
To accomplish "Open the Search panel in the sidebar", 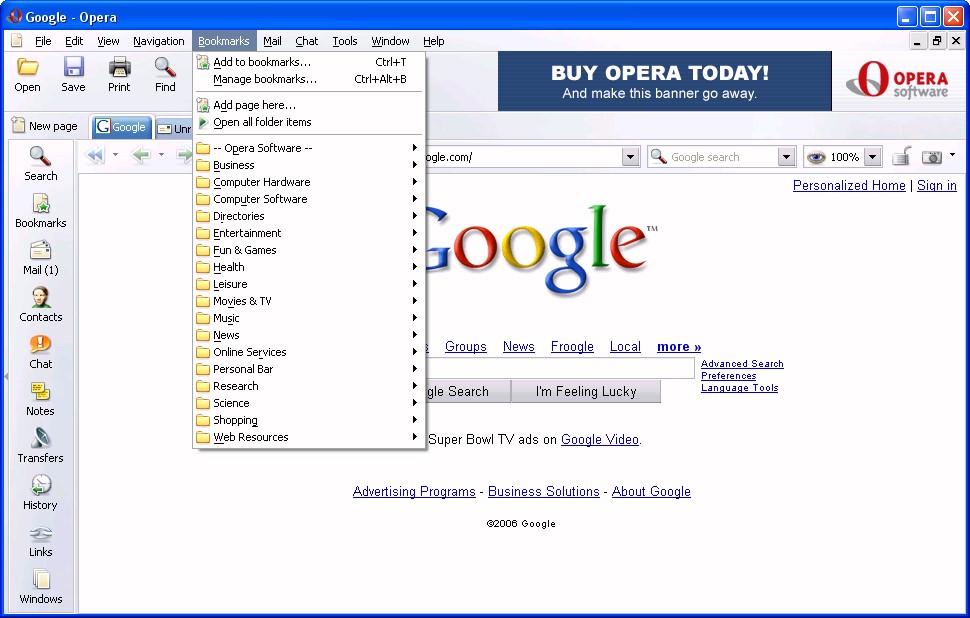I will click(x=41, y=163).
